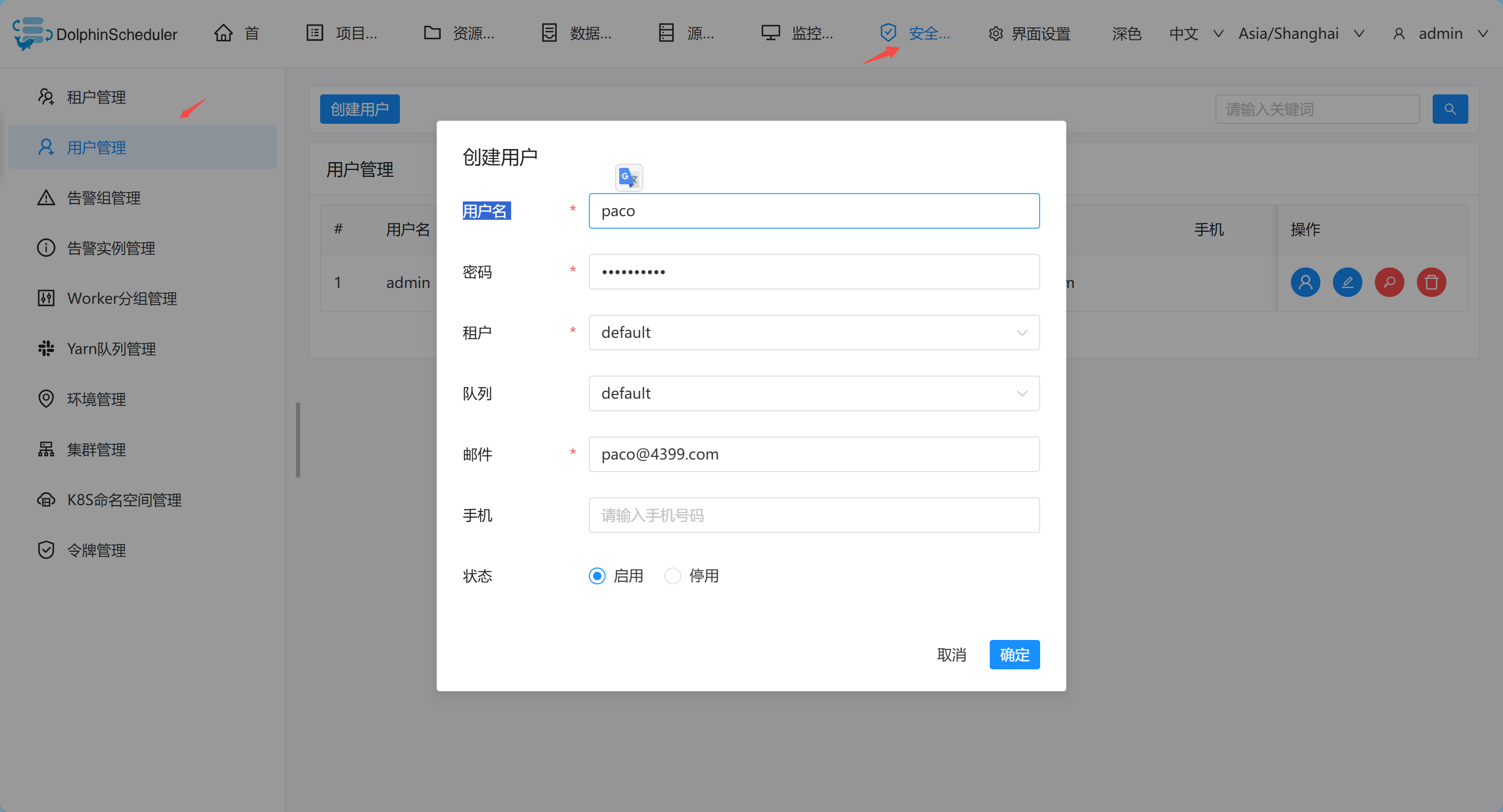Click the red delete trash icon for admin
1503x812 pixels.
tap(1431, 282)
